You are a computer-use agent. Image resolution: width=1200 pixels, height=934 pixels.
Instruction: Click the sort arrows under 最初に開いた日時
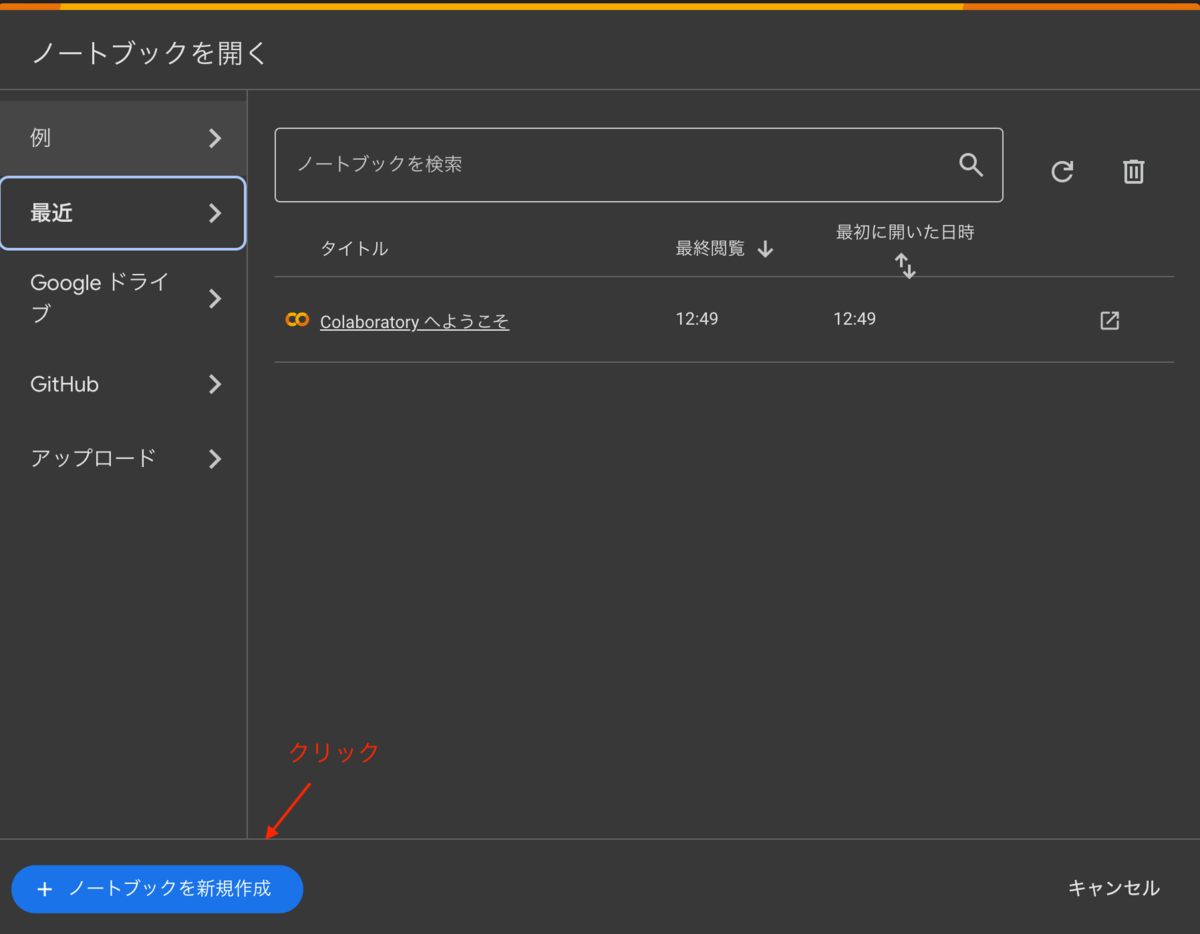pyautogui.click(x=905, y=265)
